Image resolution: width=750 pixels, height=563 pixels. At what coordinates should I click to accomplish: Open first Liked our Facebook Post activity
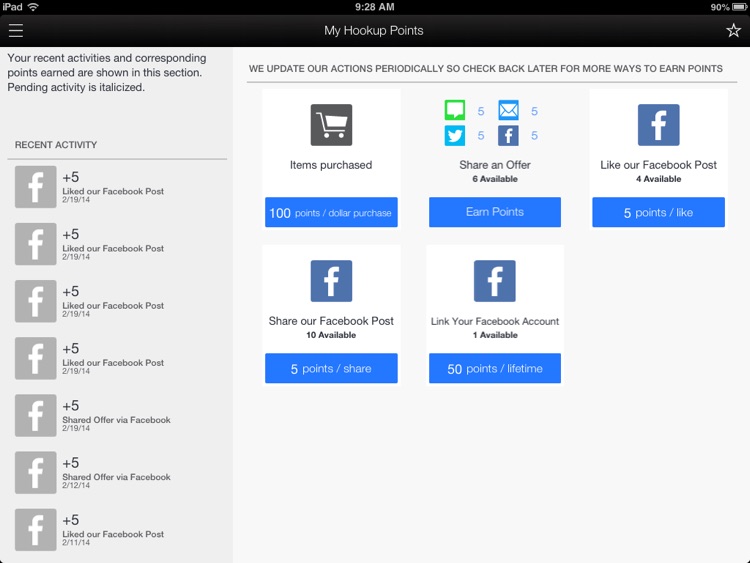pyautogui.click(x=112, y=187)
